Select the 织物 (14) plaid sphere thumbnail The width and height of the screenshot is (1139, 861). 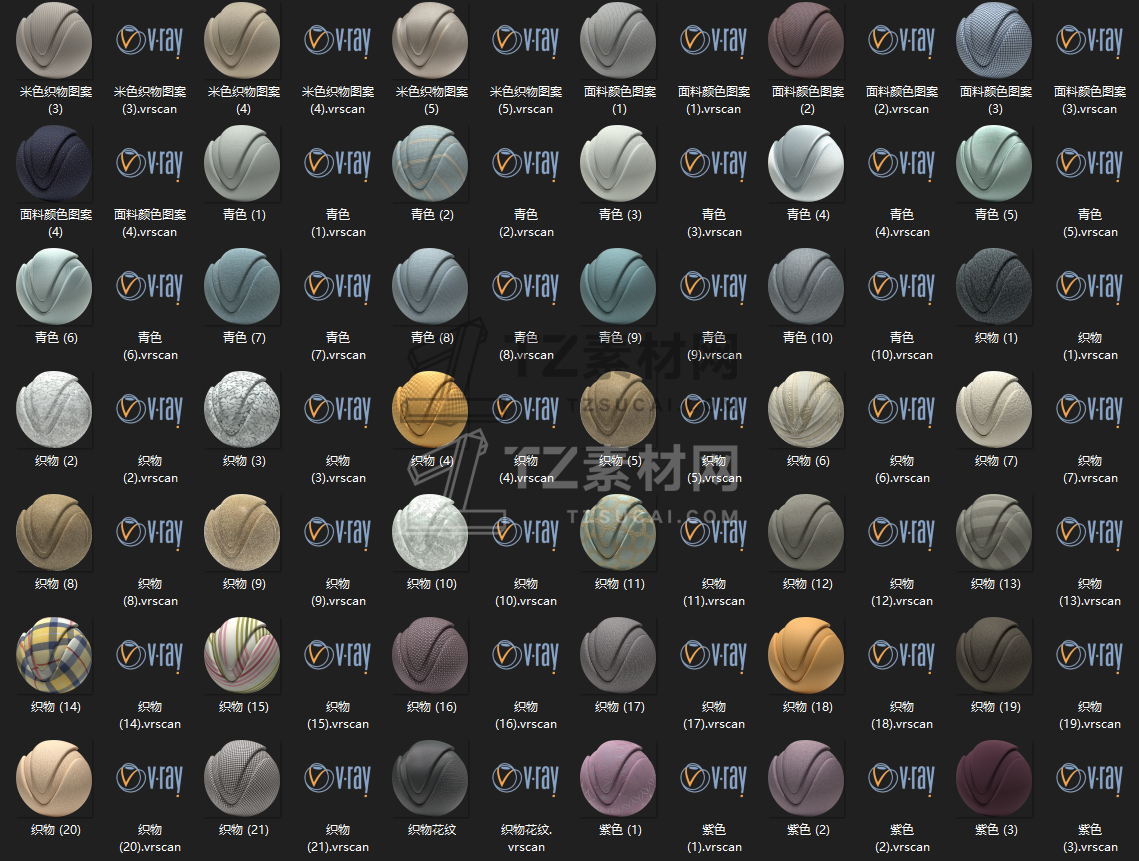point(54,655)
